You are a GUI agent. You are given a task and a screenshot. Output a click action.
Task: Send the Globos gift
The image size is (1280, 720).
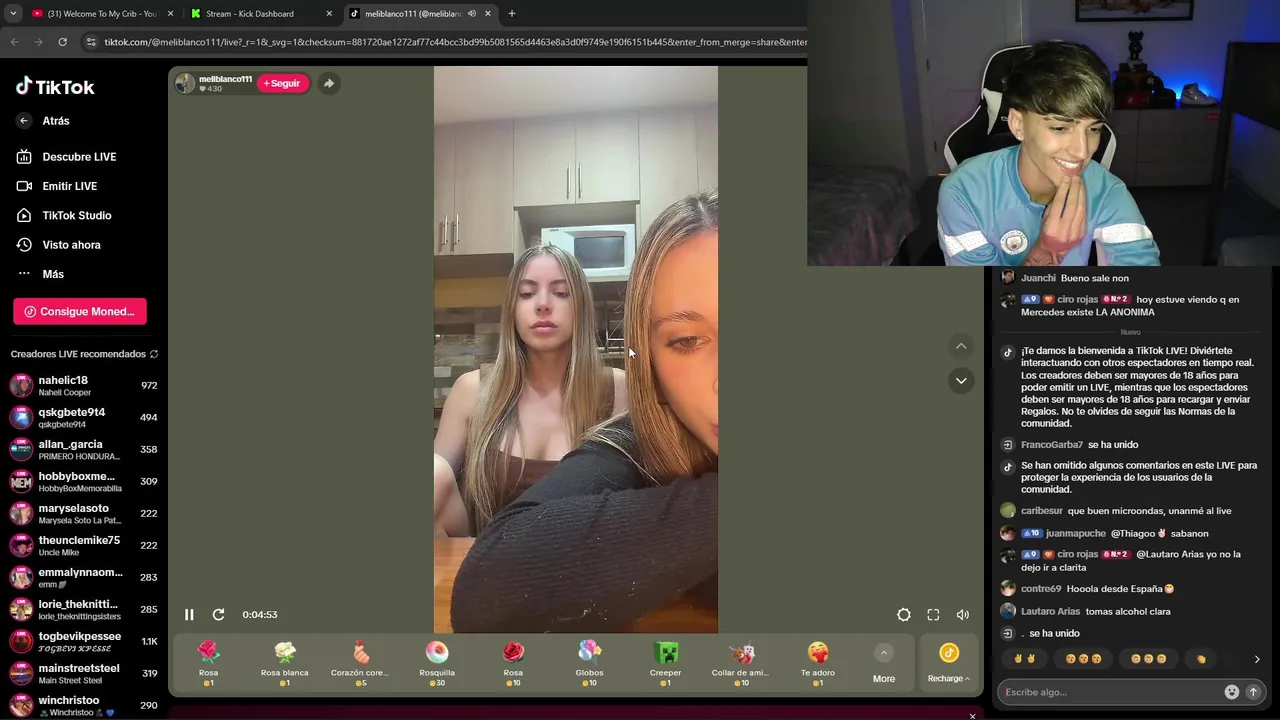(589, 663)
